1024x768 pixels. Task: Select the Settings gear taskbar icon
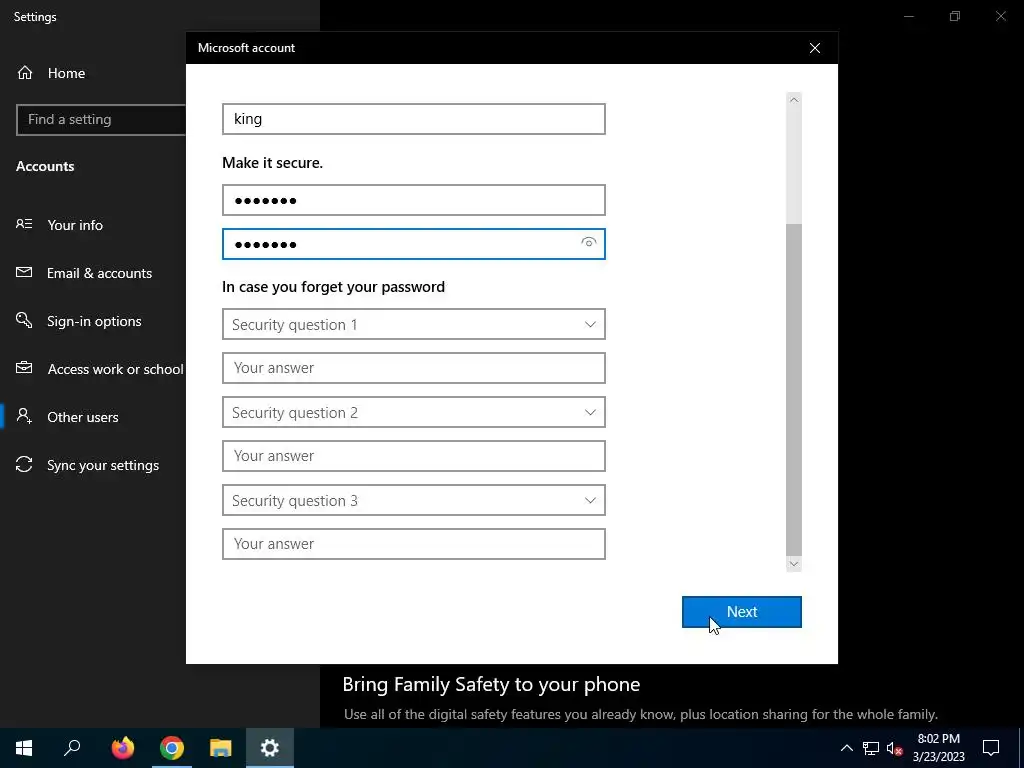(270, 748)
